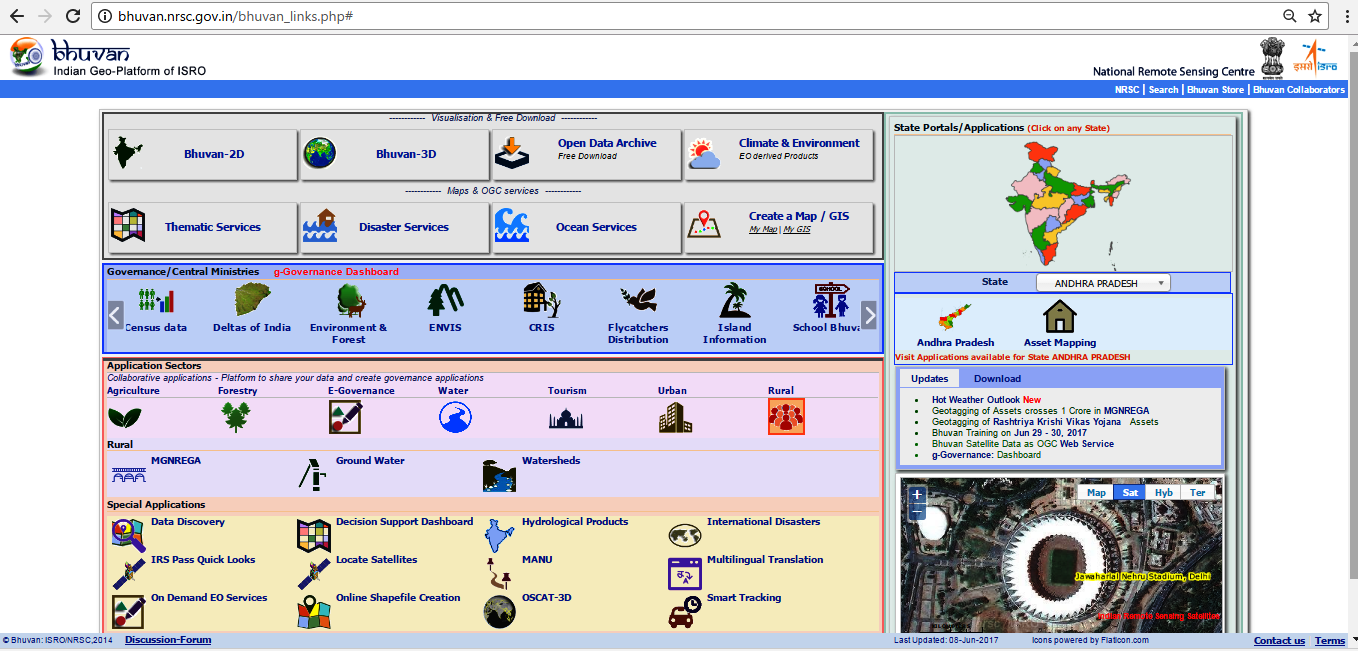This screenshot has height=651, width=1358.
Task: Select the E-Governance sector icon
Action: (x=345, y=416)
